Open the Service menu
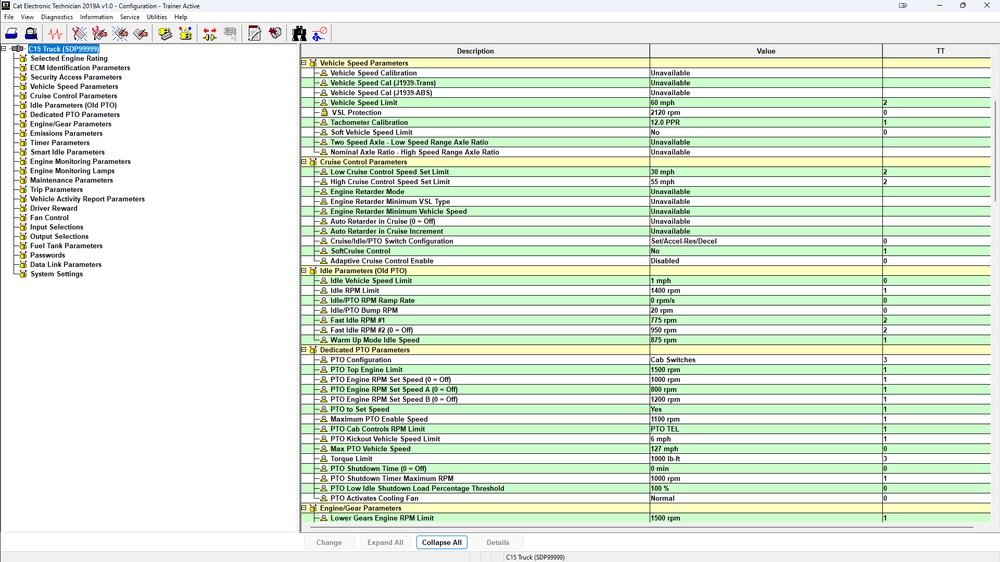The height and width of the screenshot is (562, 1000). [x=129, y=17]
